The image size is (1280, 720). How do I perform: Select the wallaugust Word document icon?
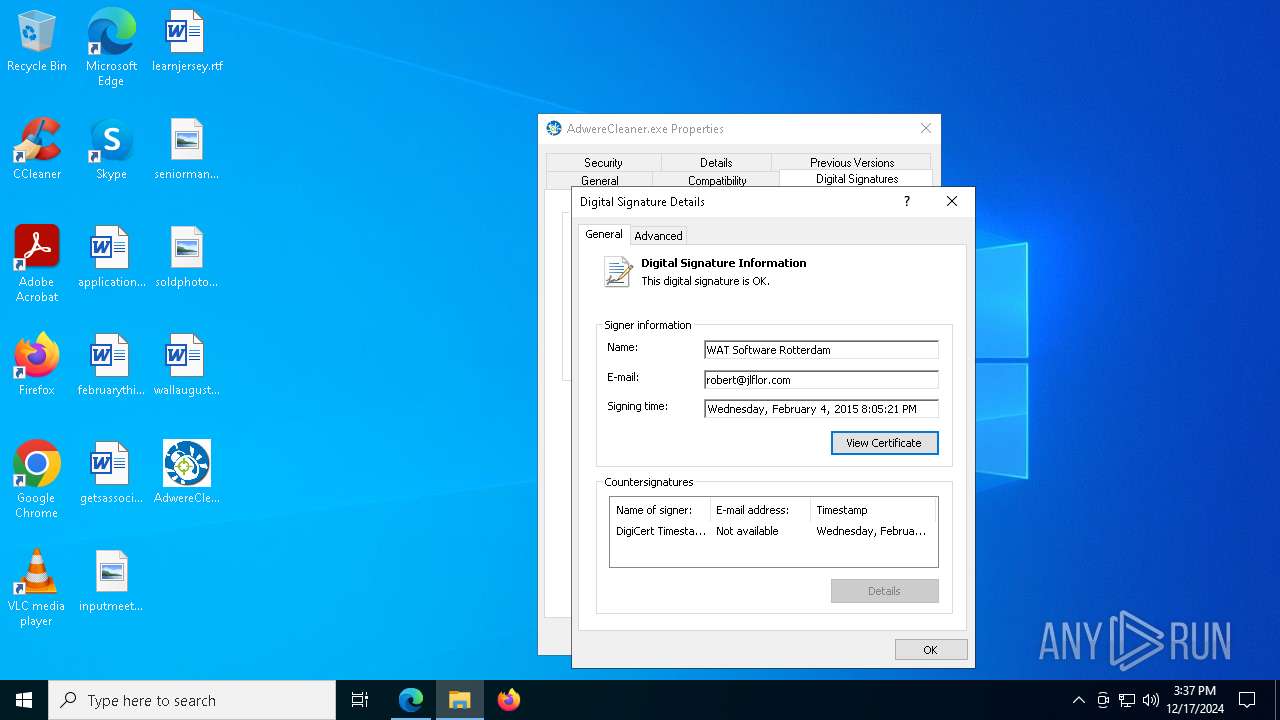tap(187, 365)
